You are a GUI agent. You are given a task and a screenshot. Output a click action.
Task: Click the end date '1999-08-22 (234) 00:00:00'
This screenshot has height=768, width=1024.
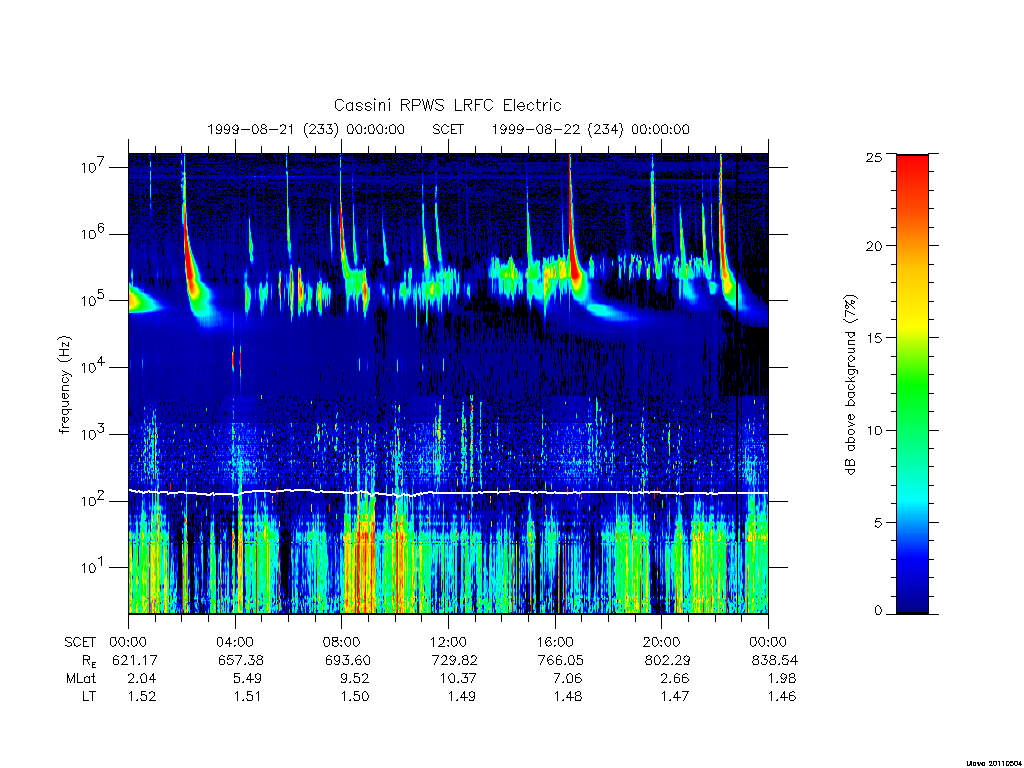point(590,129)
